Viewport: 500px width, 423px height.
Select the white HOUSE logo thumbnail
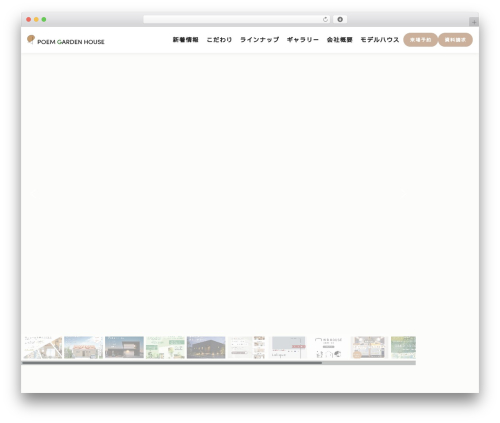click(329, 347)
